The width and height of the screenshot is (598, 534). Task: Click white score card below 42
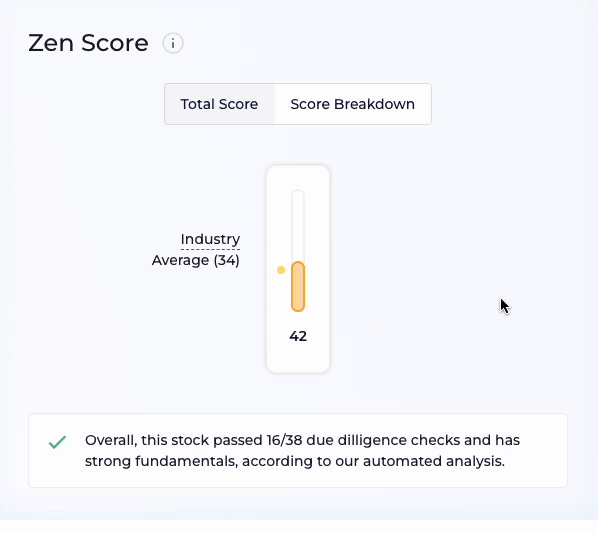(298, 357)
